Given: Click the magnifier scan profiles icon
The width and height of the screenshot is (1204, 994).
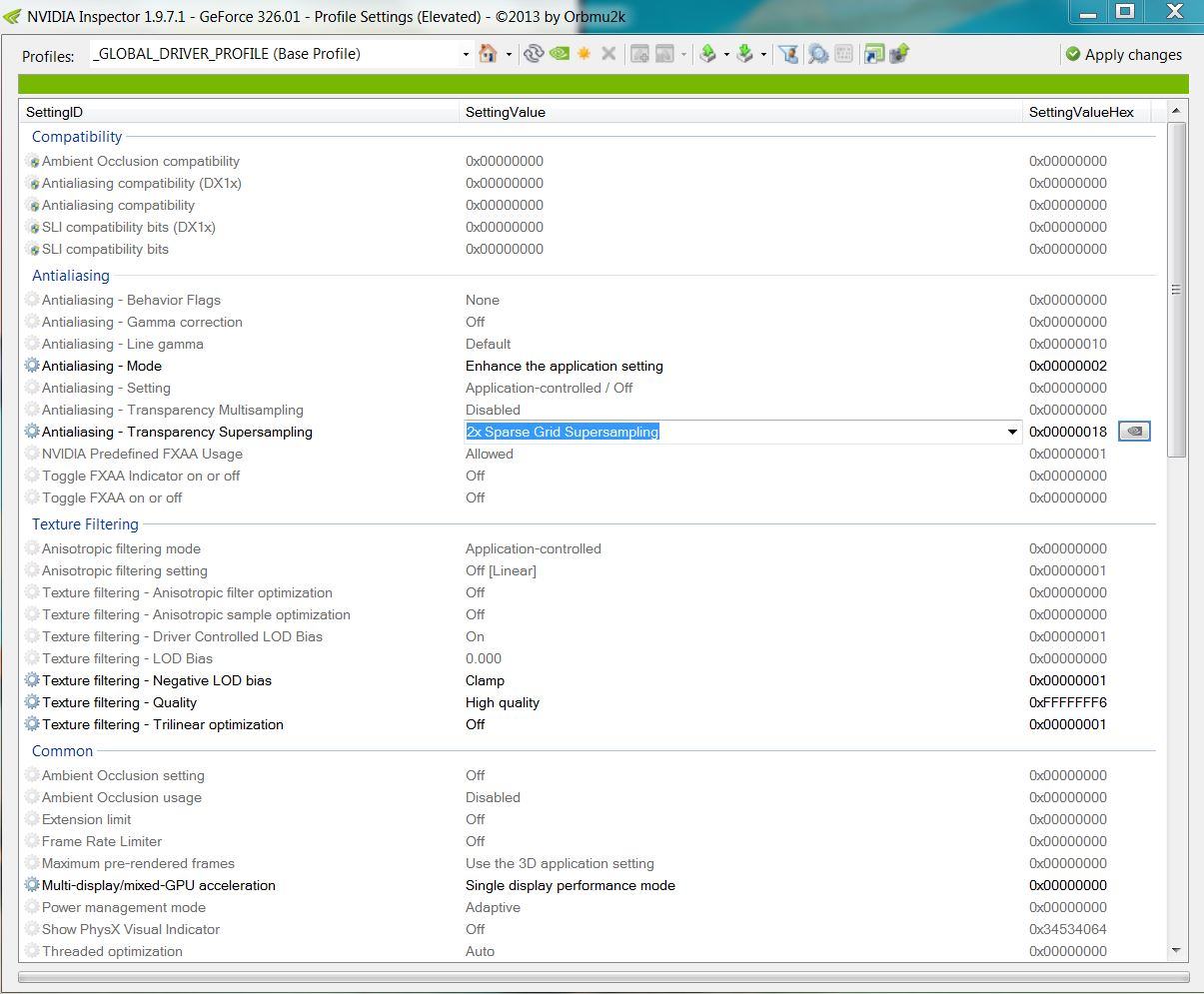Looking at the screenshot, I should click(818, 54).
